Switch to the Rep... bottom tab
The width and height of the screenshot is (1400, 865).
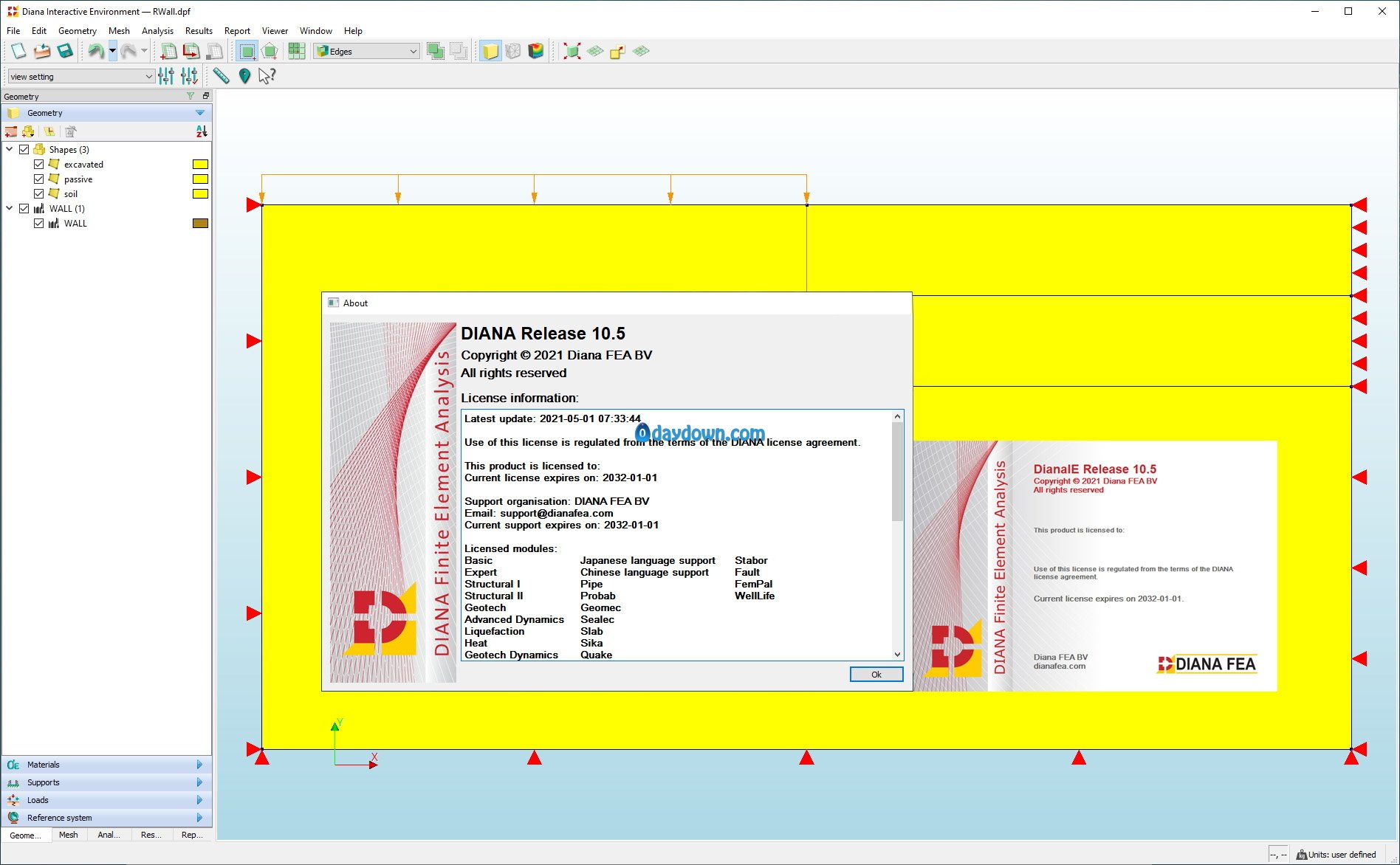click(192, 835)
